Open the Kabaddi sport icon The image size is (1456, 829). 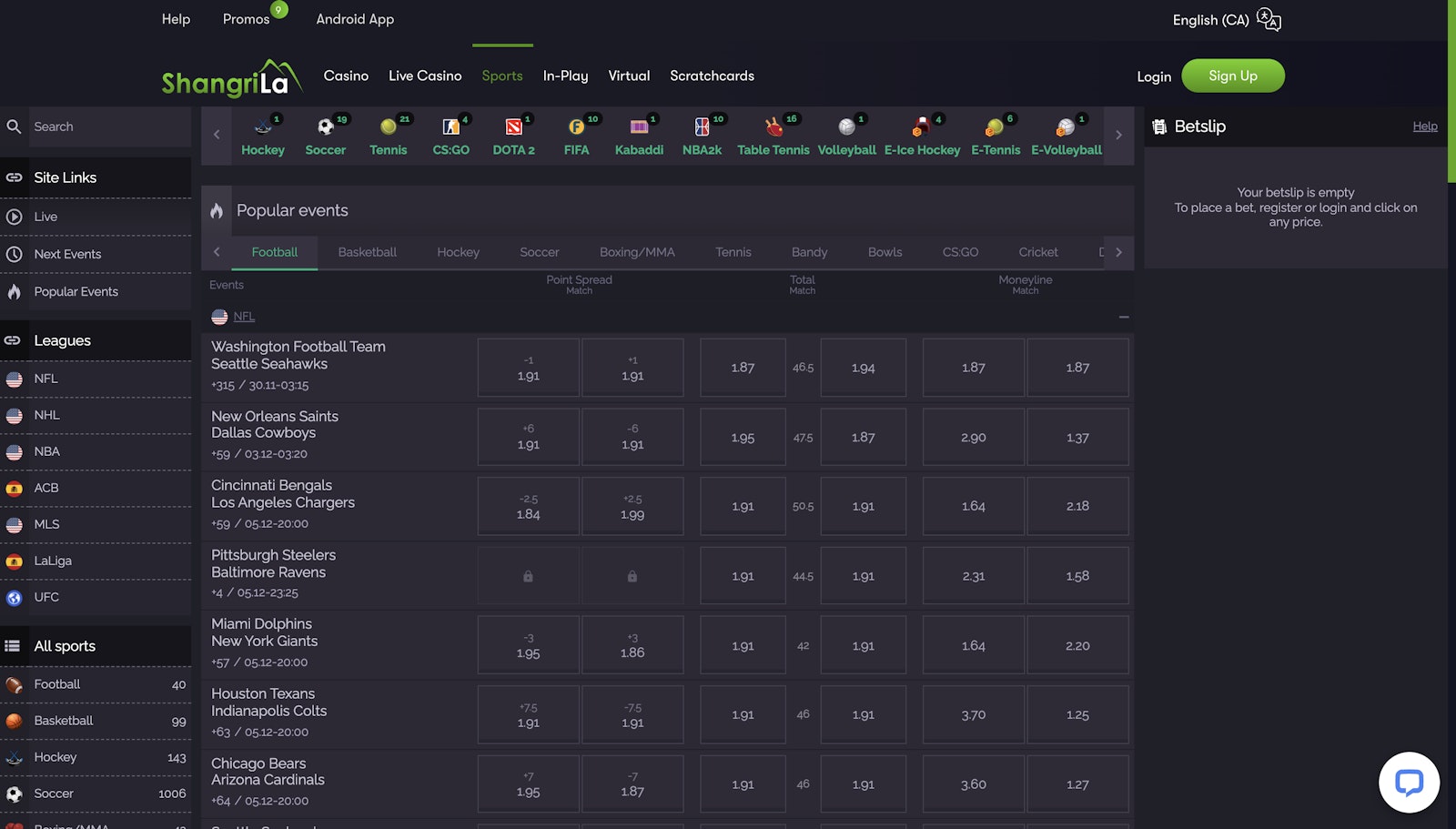pos(639,127)
